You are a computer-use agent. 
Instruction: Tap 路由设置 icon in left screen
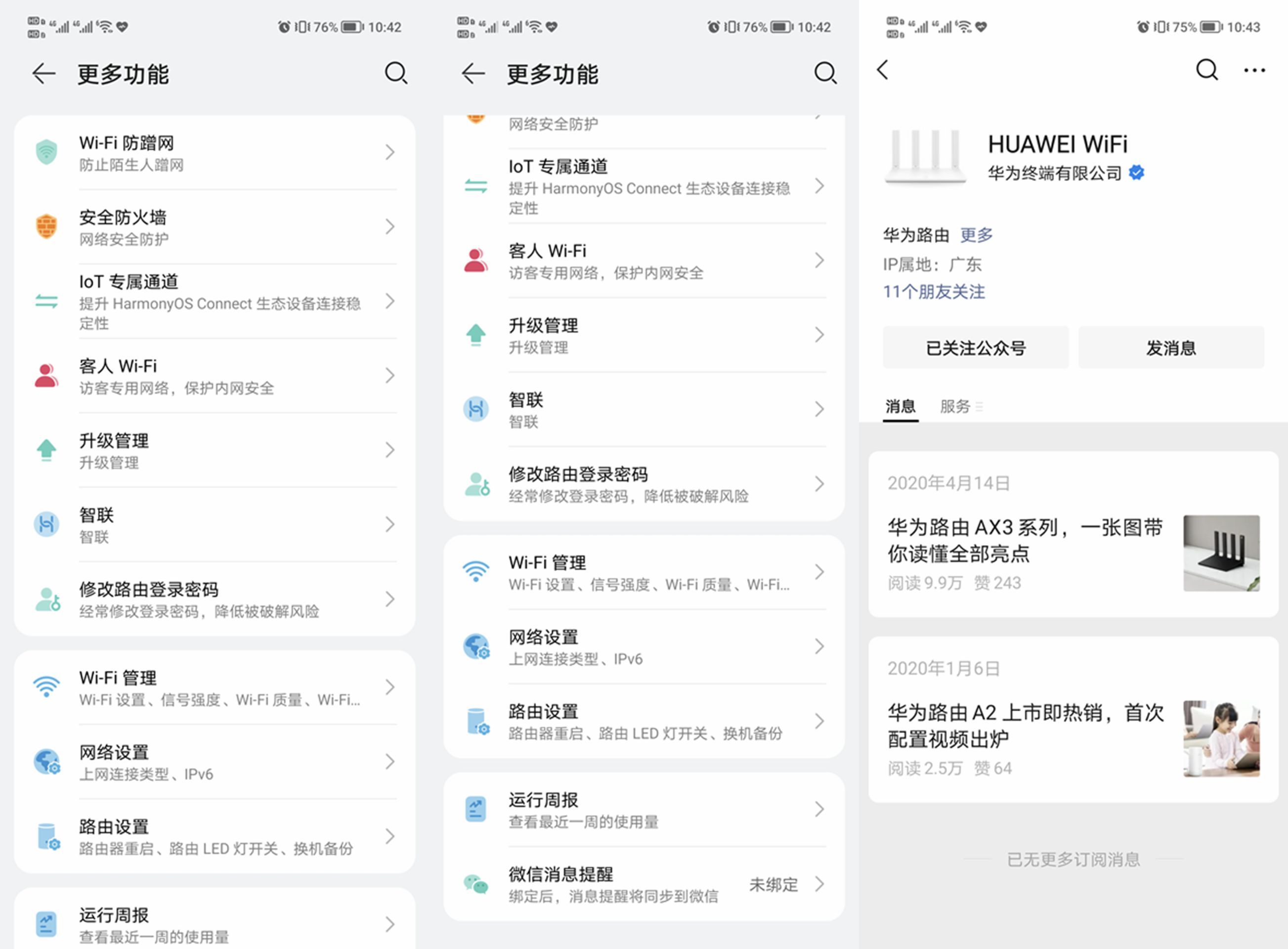click(48, 836)
